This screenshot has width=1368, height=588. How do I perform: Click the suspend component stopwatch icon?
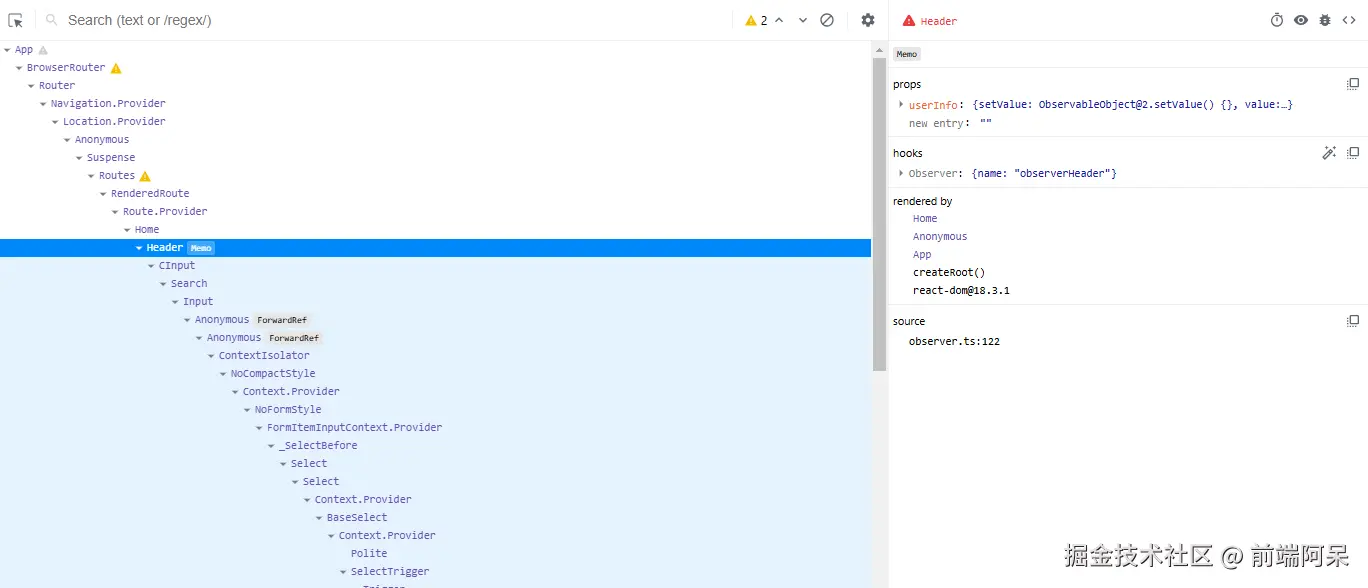coord(1277,20)
